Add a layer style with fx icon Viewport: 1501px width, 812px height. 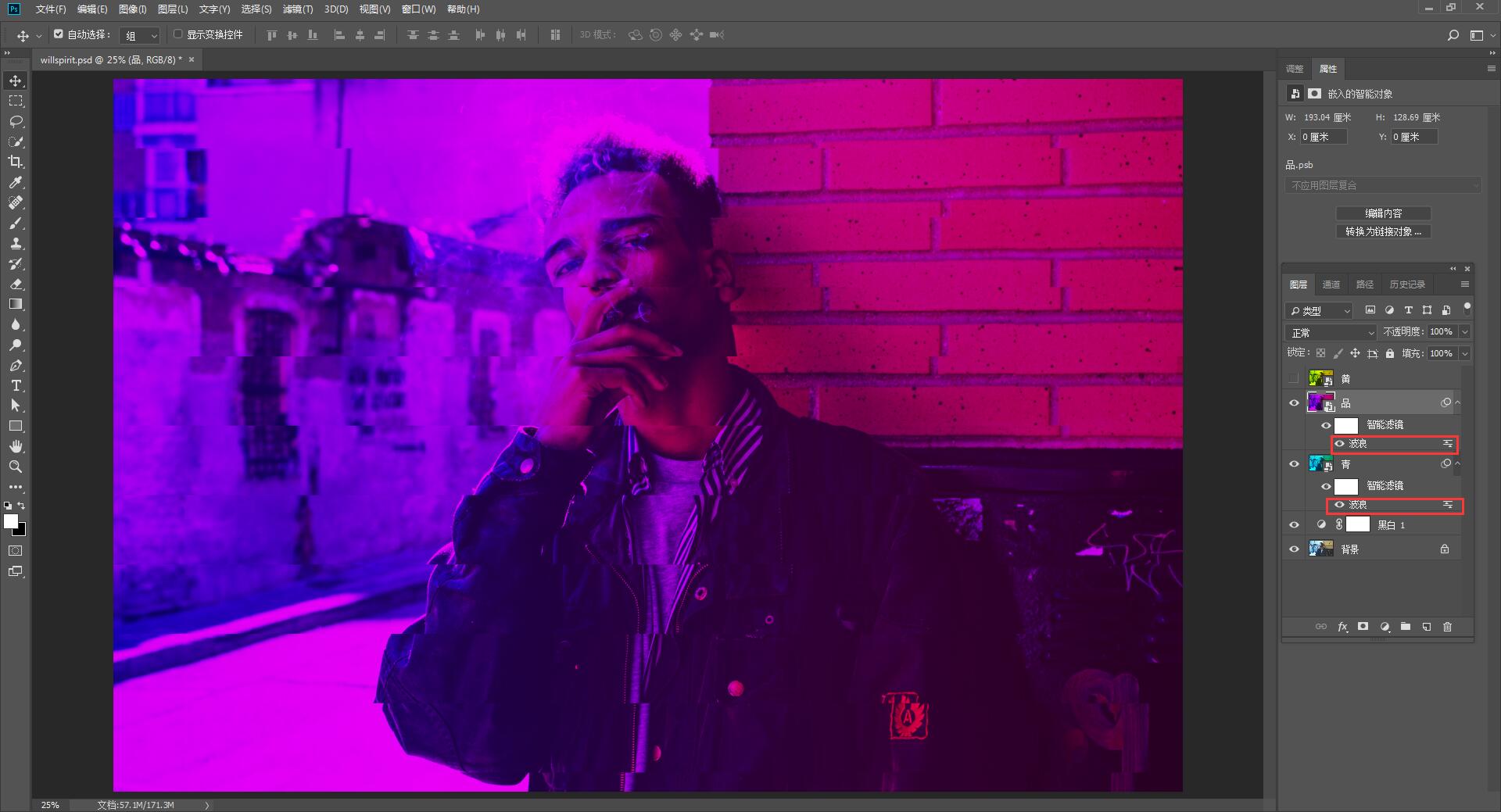1342,627
